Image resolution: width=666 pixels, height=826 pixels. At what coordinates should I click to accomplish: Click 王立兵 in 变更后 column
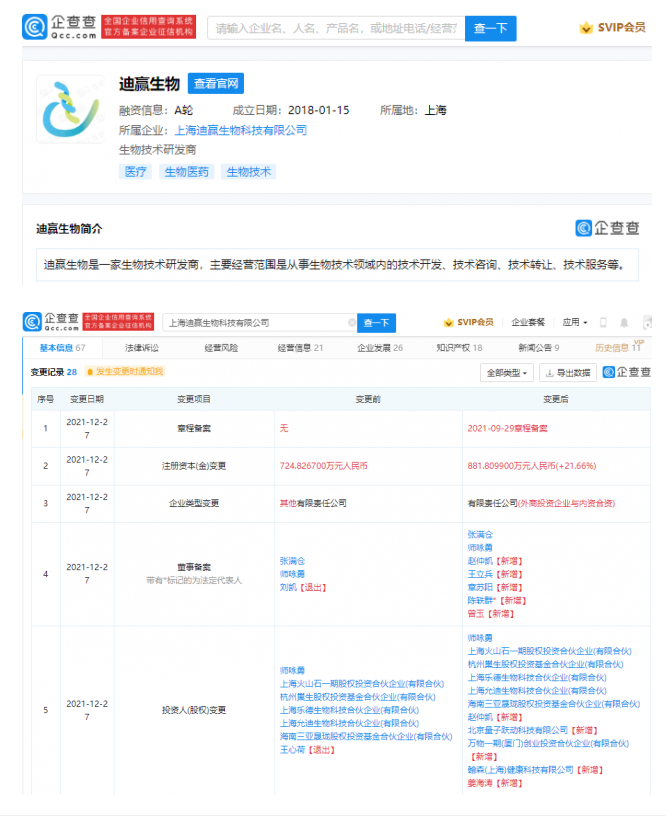[x=480, y=574]
